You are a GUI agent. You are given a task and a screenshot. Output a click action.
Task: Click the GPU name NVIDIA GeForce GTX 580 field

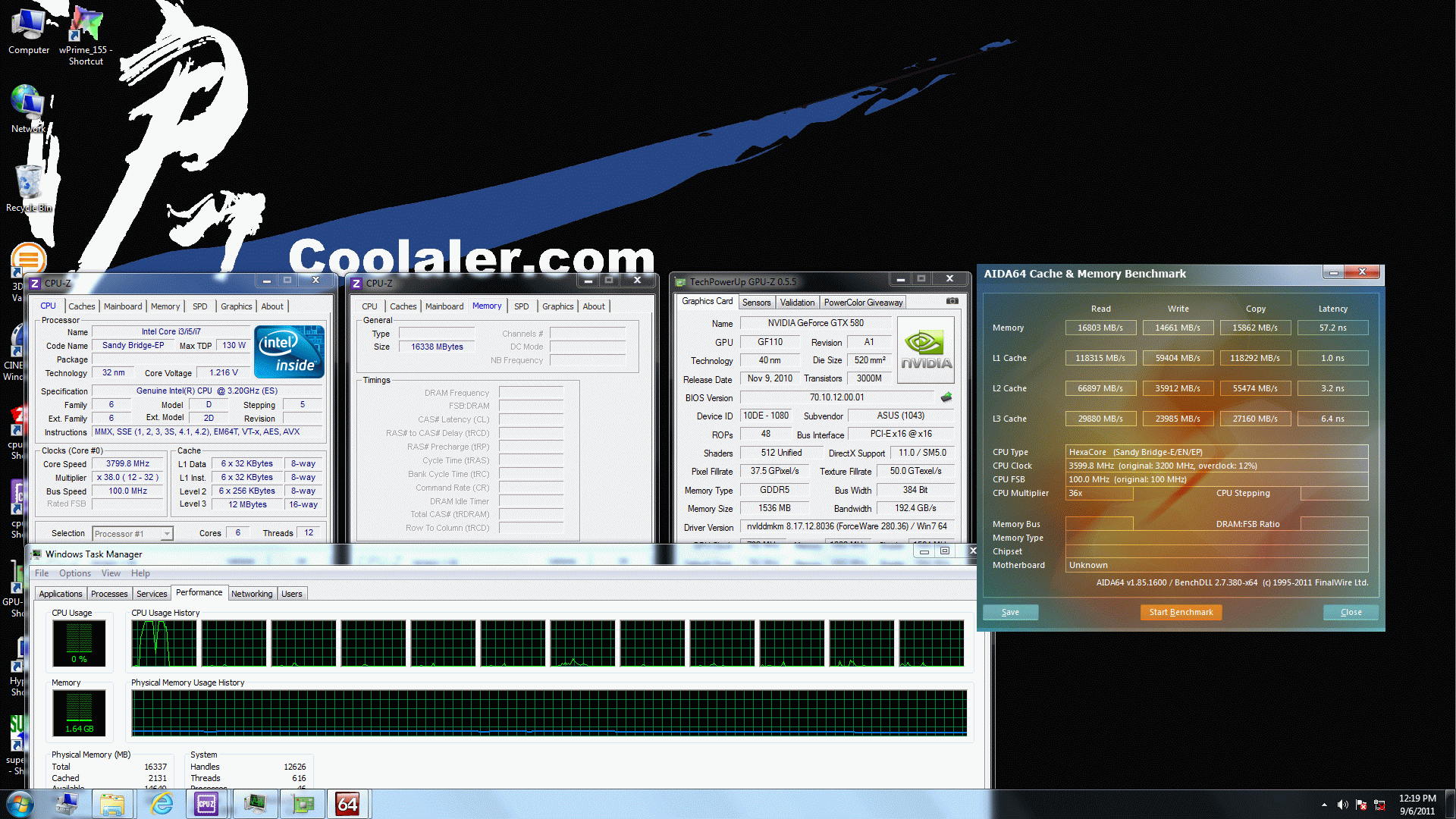click(815, 323)
